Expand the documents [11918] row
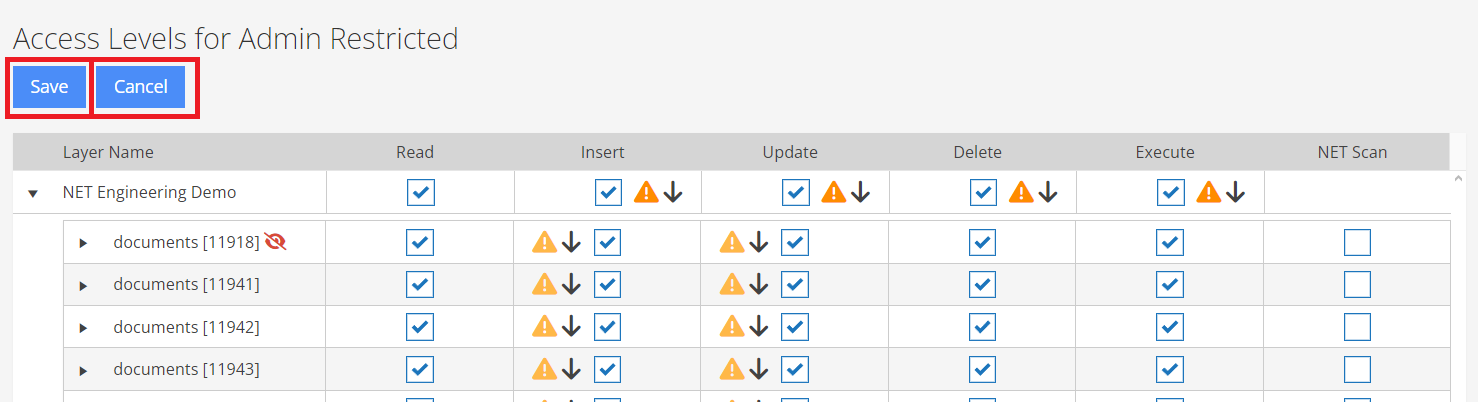Screen dimensions: 1478x402 83,243
